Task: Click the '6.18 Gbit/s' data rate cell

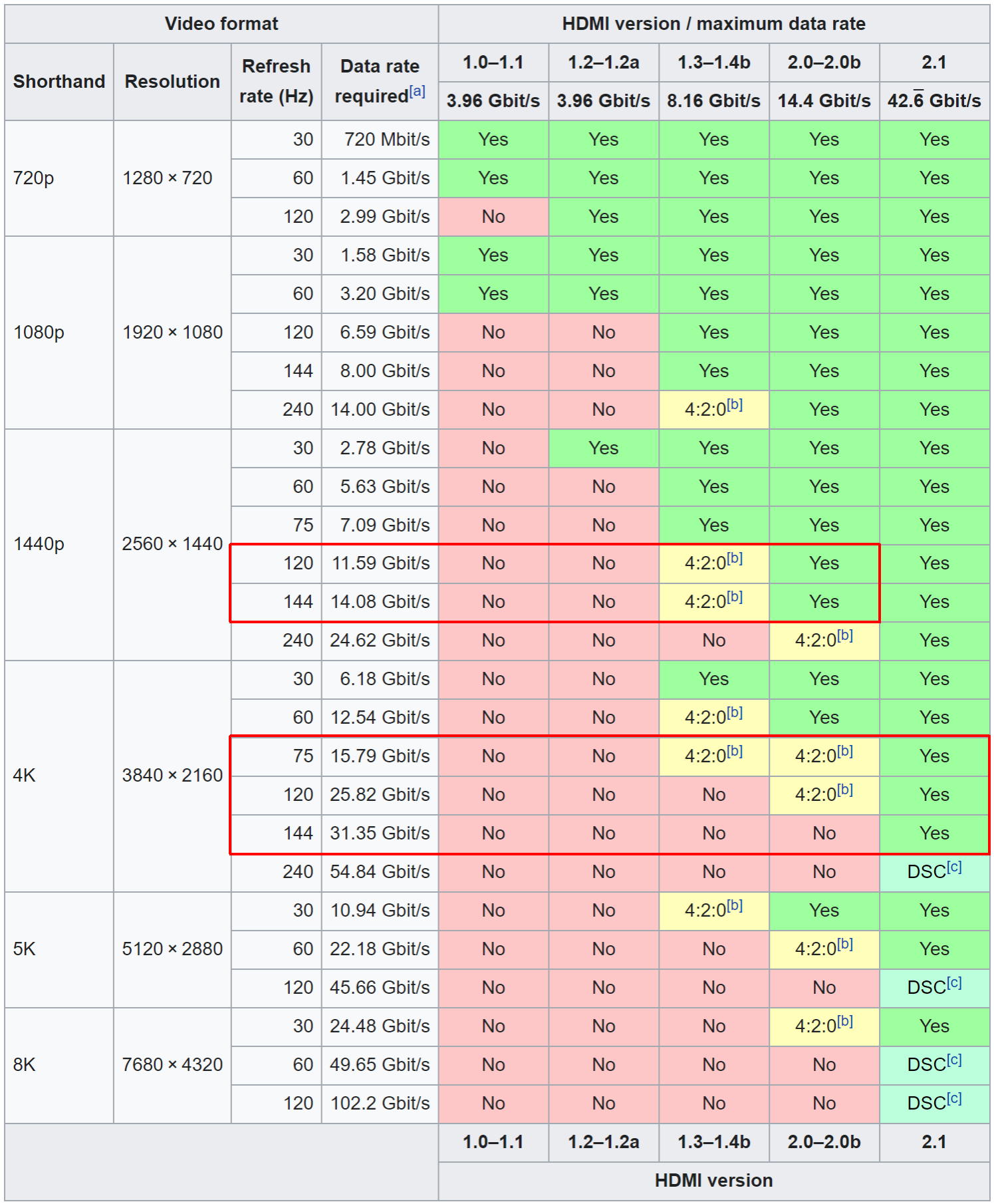Action: pyautogui.click(x=380, y=679)
